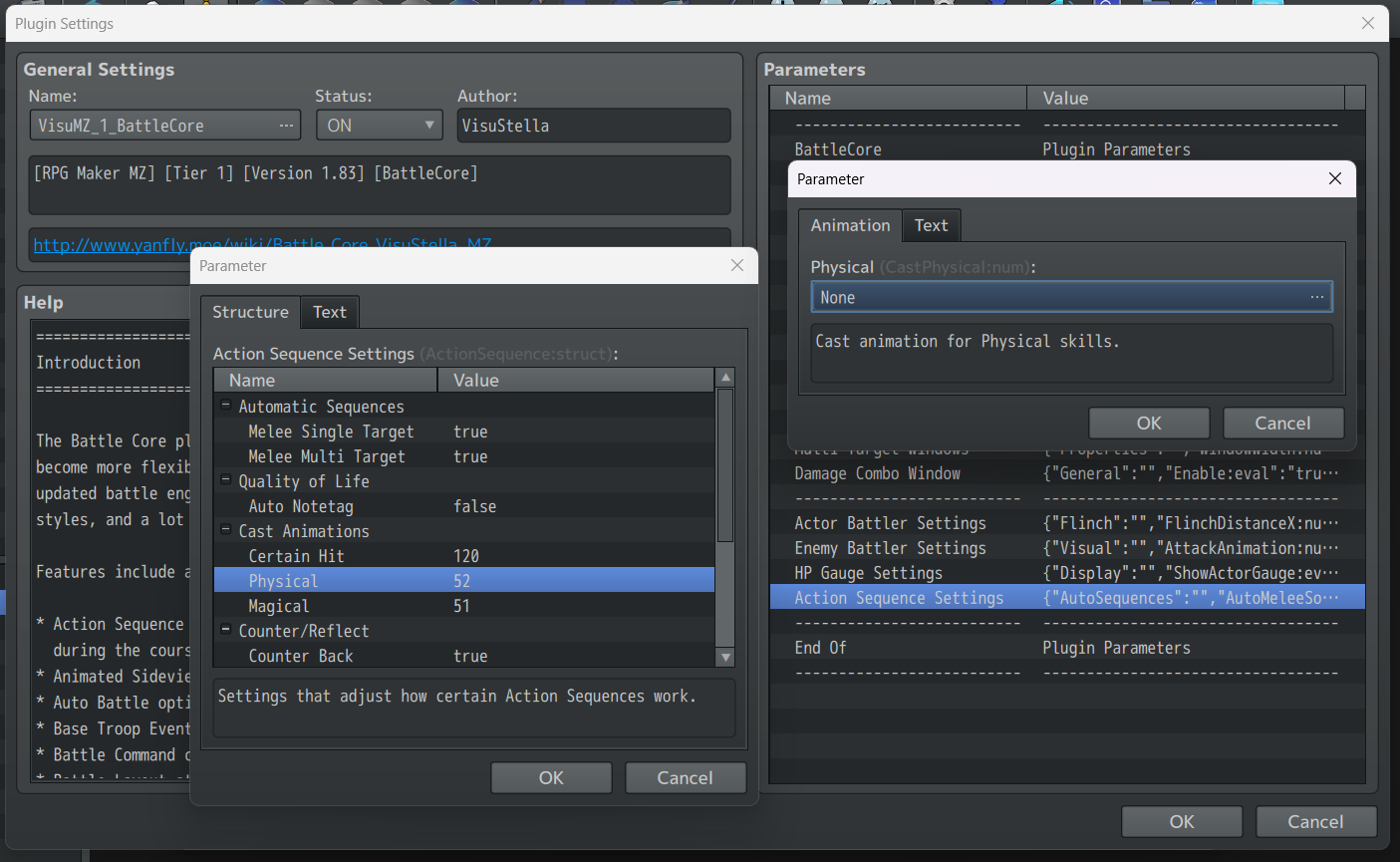Click the Counter Back value true
The image size is (1400, 862).
(x=470, y=656)
